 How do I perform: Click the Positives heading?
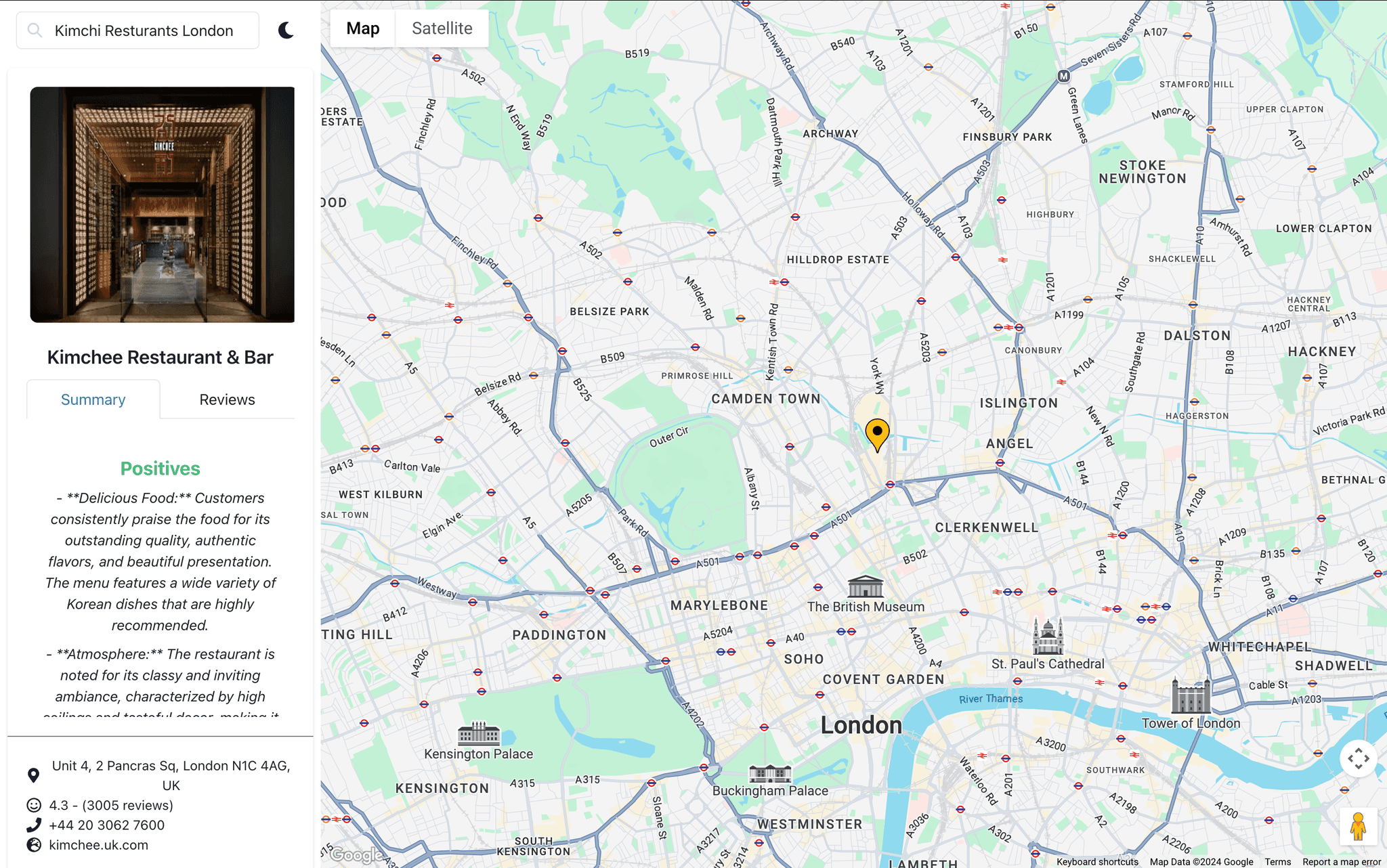[161, 469]
